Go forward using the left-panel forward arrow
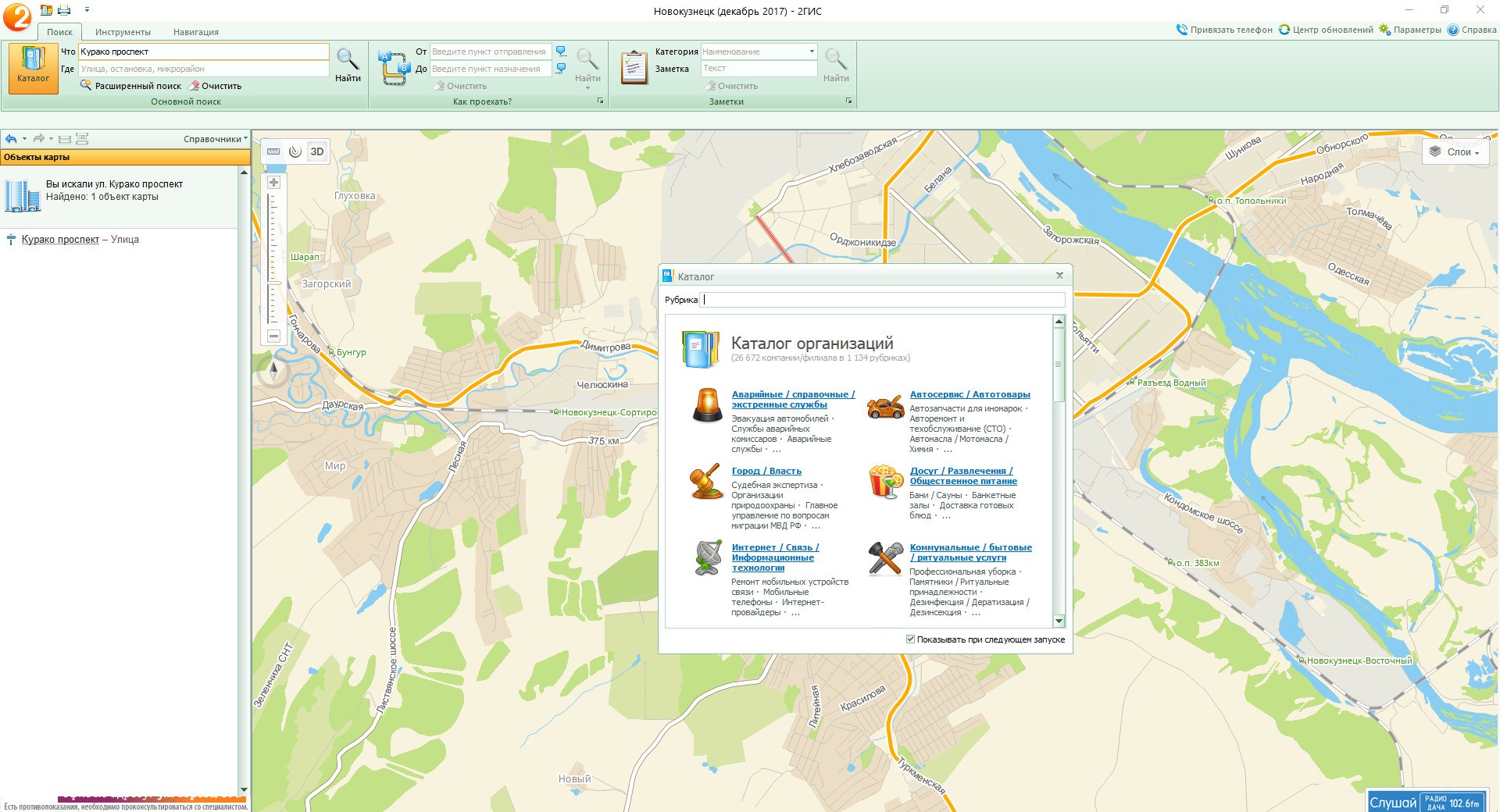This screenshot has height=812, width=1500. coord(38,139)
